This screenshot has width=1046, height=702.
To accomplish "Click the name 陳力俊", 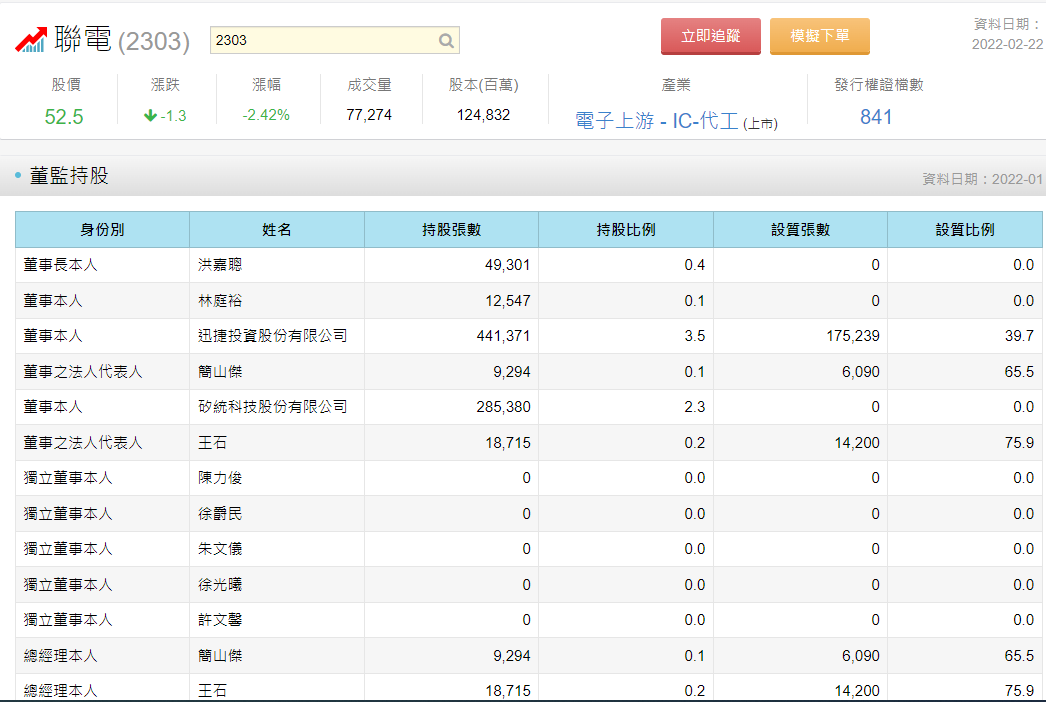I will point(220,478).
